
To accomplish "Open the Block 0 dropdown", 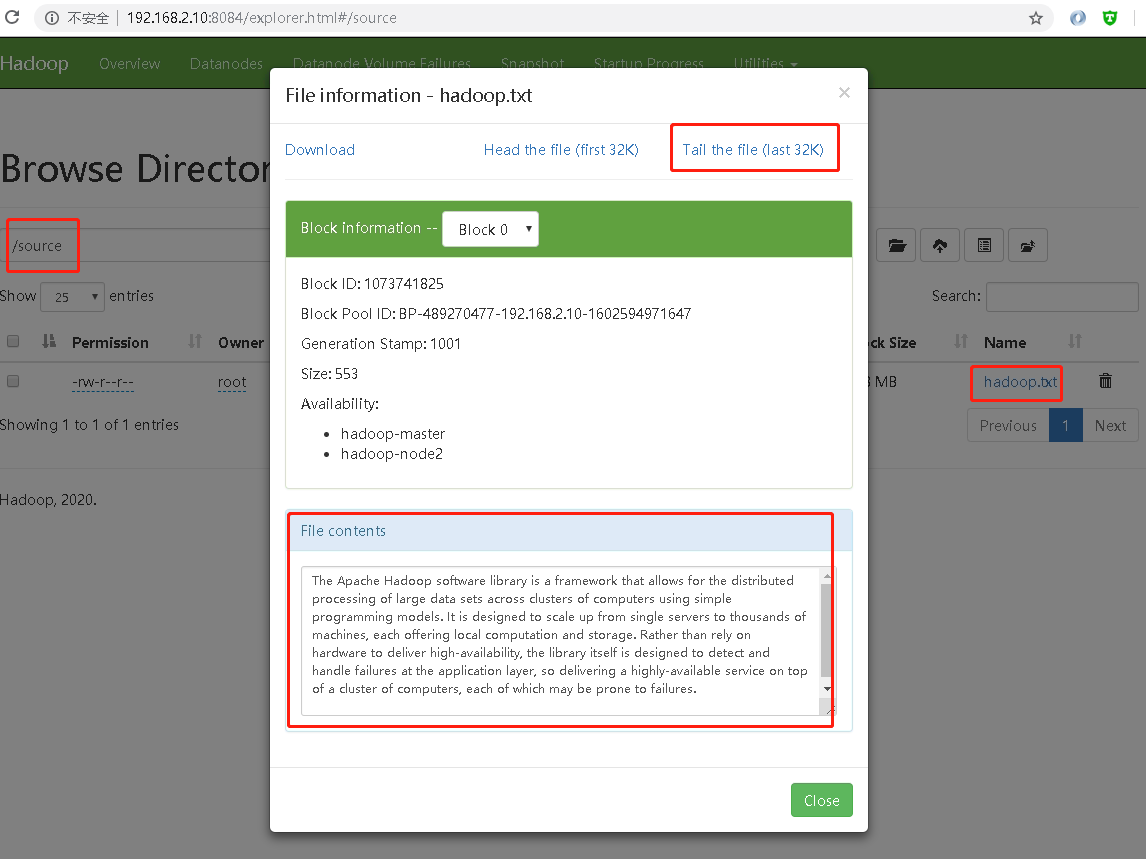I will [x=490, y=229].
